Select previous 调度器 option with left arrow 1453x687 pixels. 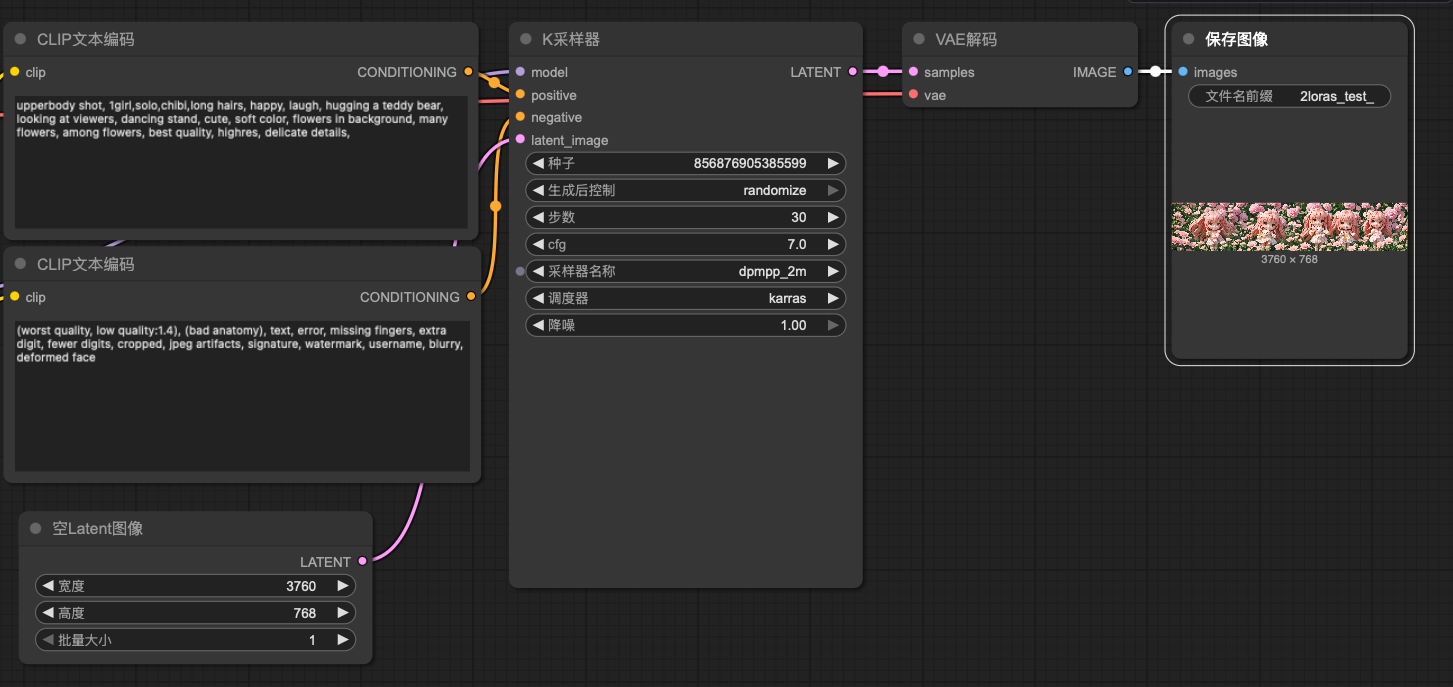pyautogui.click(x=538, y=298)
